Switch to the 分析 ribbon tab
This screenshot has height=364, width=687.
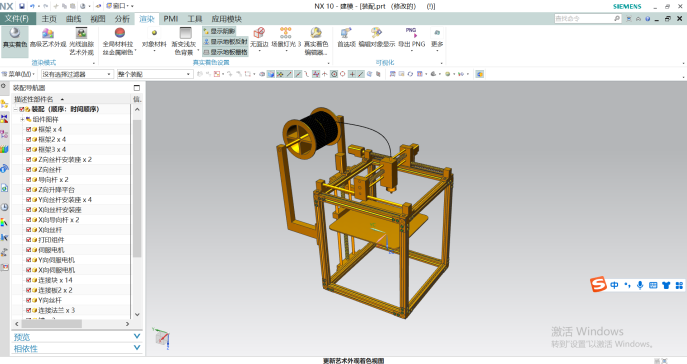[x=122, y=19]
